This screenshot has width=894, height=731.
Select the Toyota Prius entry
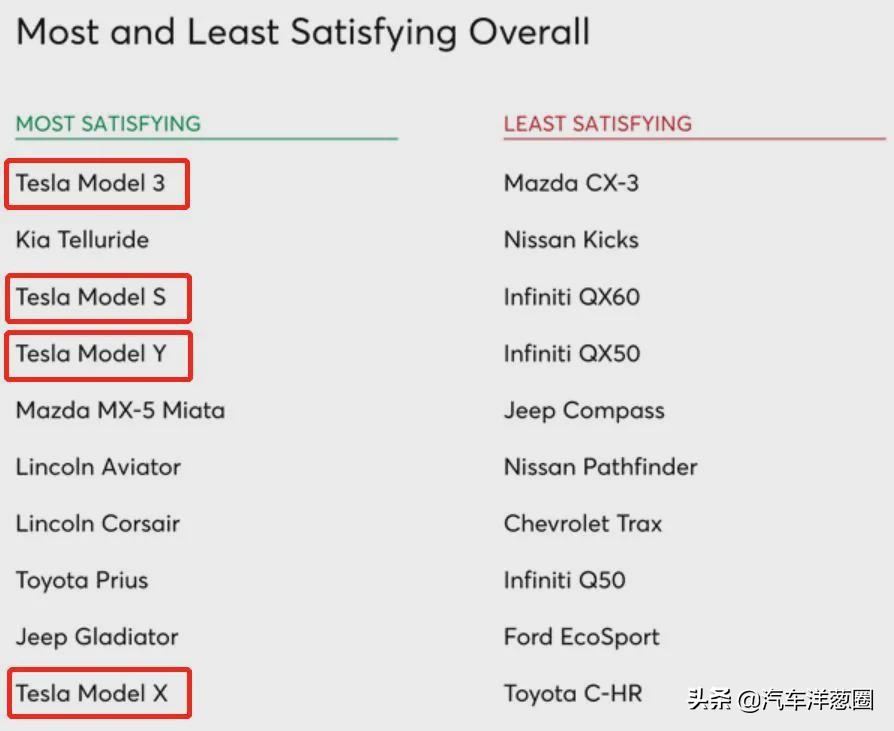[x=82, y=581]
